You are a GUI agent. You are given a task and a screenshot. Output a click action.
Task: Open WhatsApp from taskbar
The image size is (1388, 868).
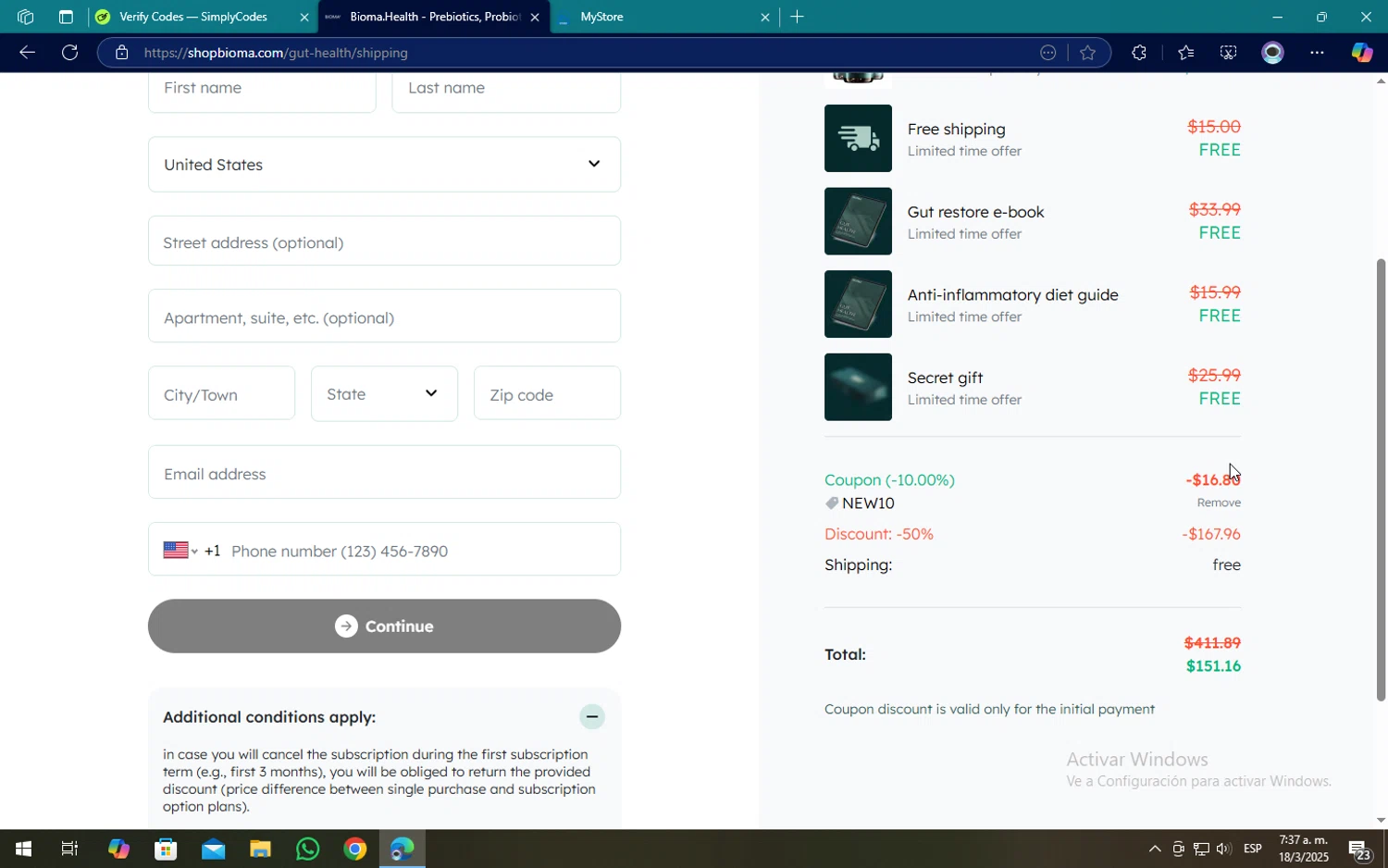[x=307, y=849]
